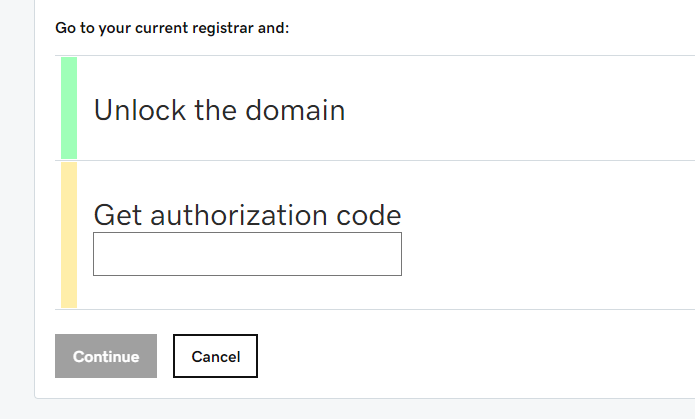The width and height of the screenshot is (695, 419).
Task: Choose Cancel next to Continue
Action: click(215, 356)
